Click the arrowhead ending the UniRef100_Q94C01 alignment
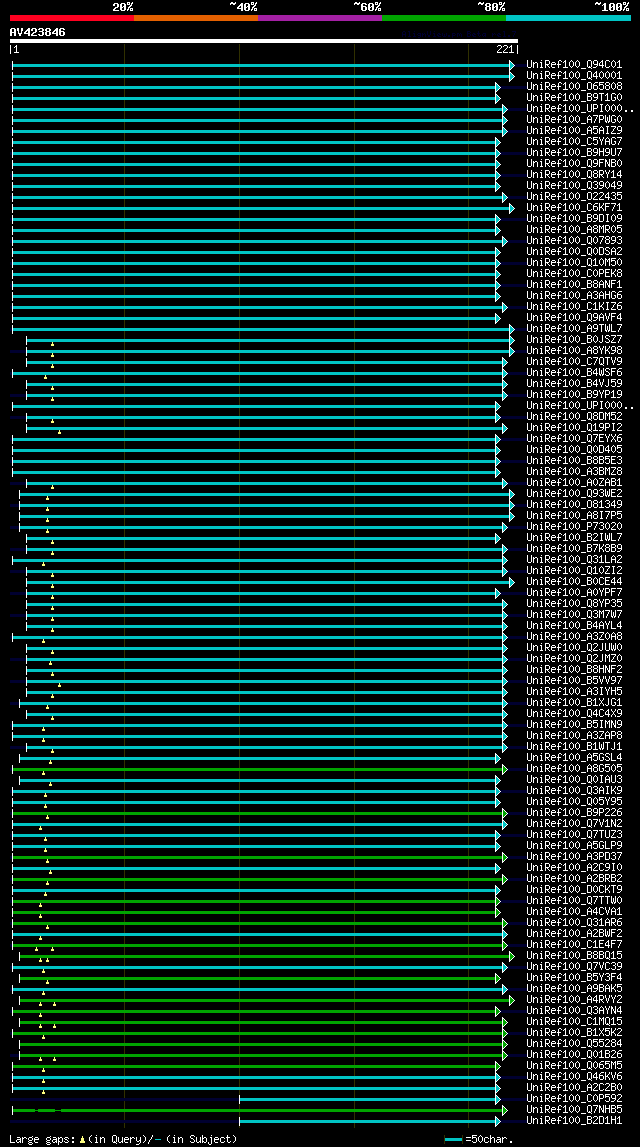Image resolution: width=640 pixels, height=1147 pixels. pyautogui.click(x=512, y=65)
